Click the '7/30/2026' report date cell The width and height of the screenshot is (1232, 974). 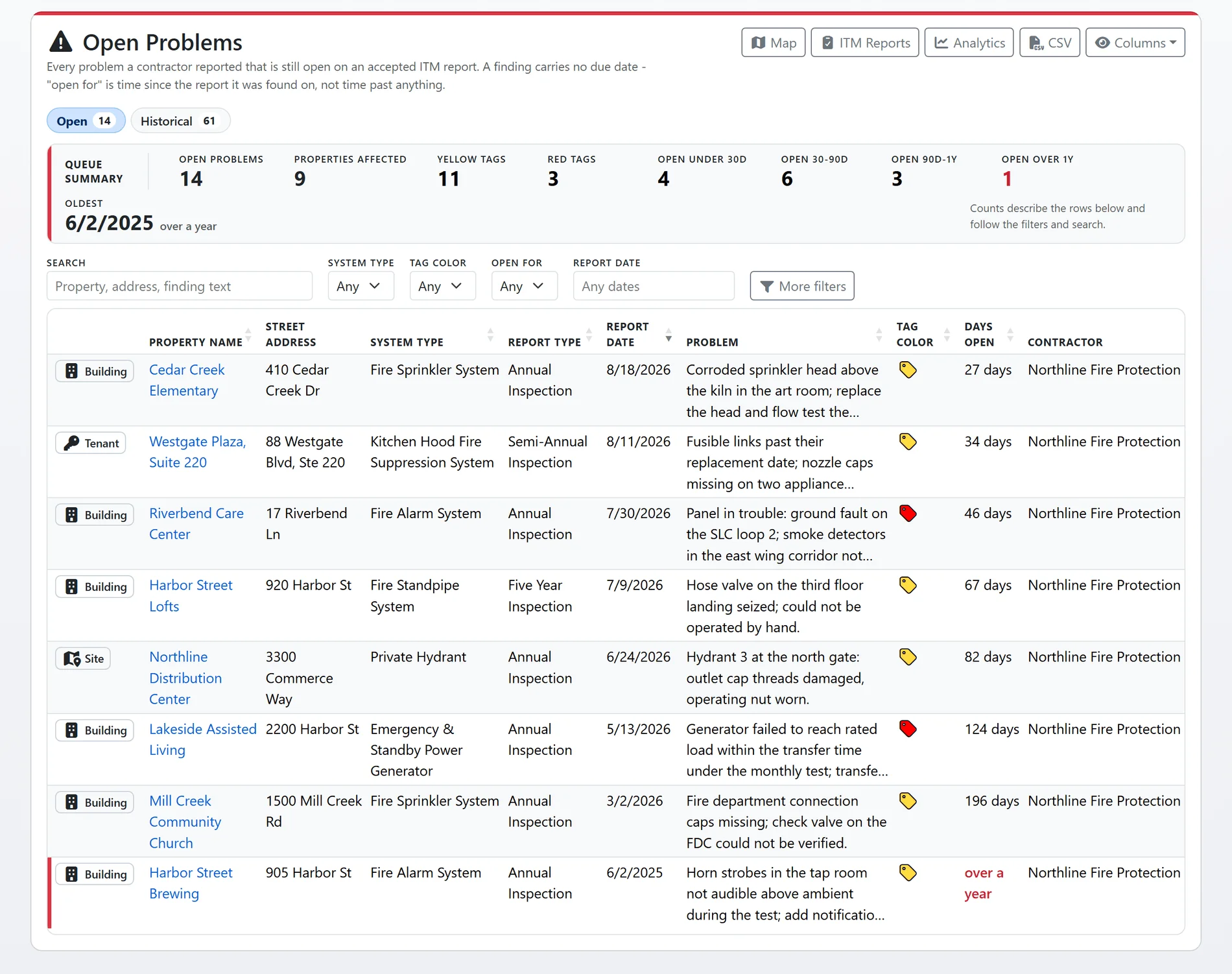(639, 513)
